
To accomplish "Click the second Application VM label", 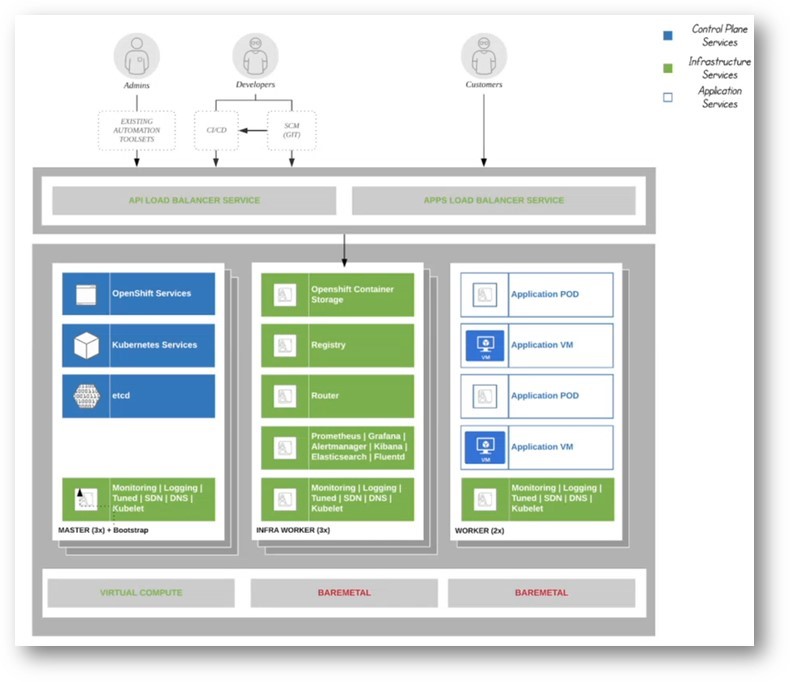I will 542,447.
